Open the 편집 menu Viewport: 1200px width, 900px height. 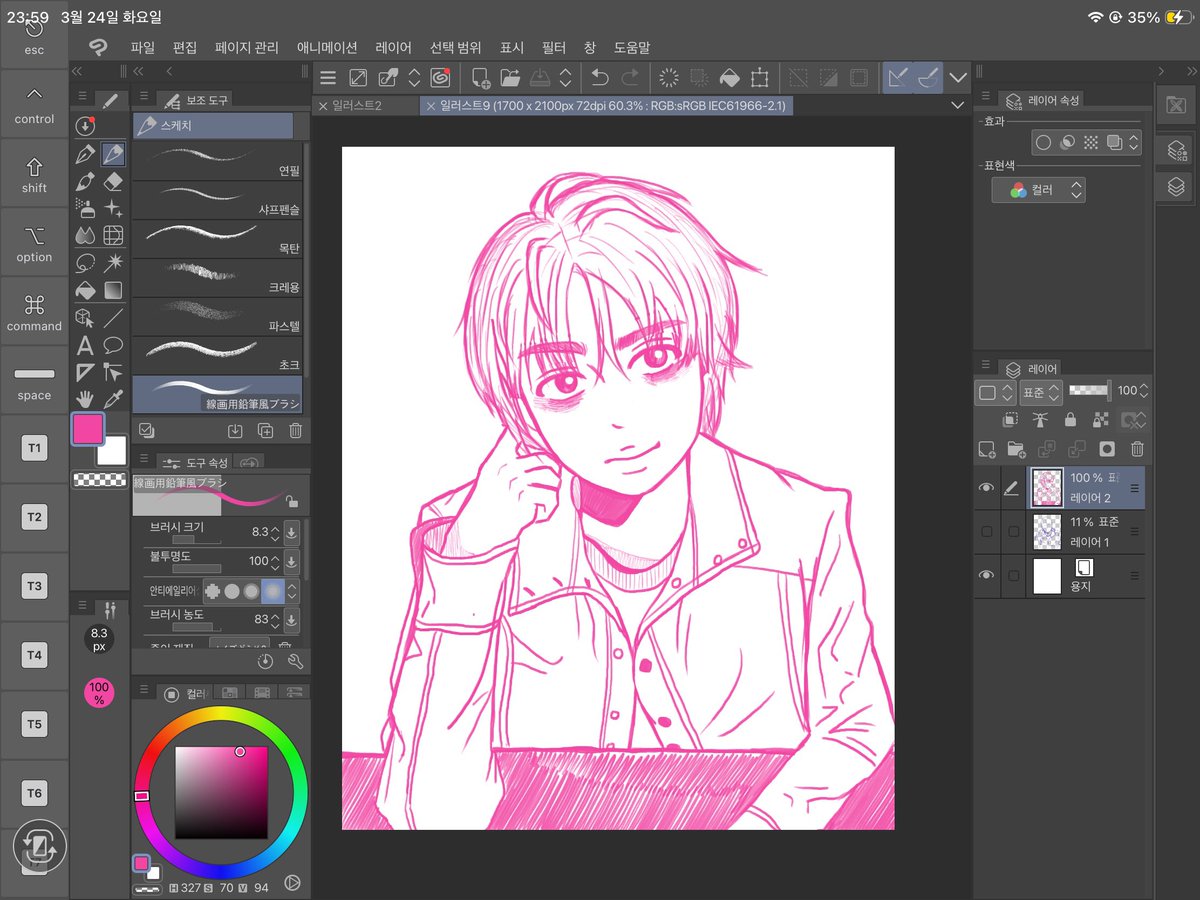[185, 47]
